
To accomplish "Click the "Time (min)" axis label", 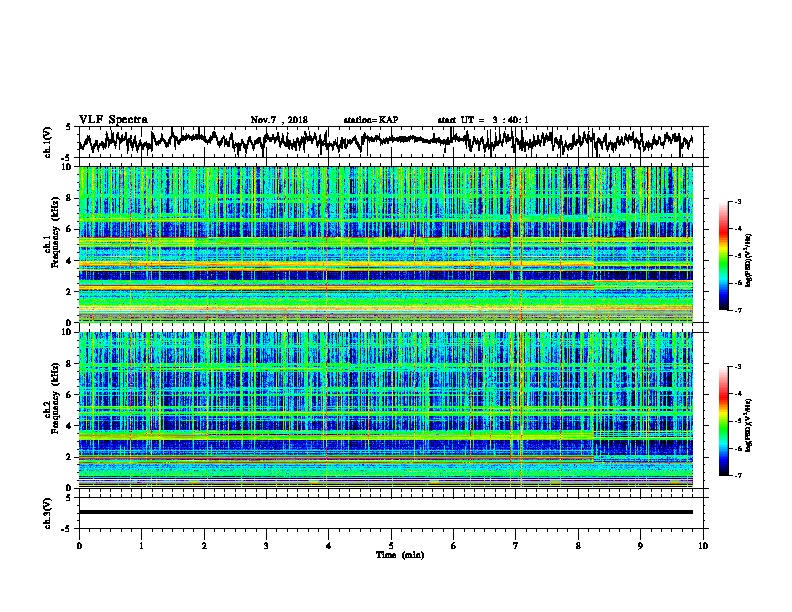I will (x=400, y=555).
